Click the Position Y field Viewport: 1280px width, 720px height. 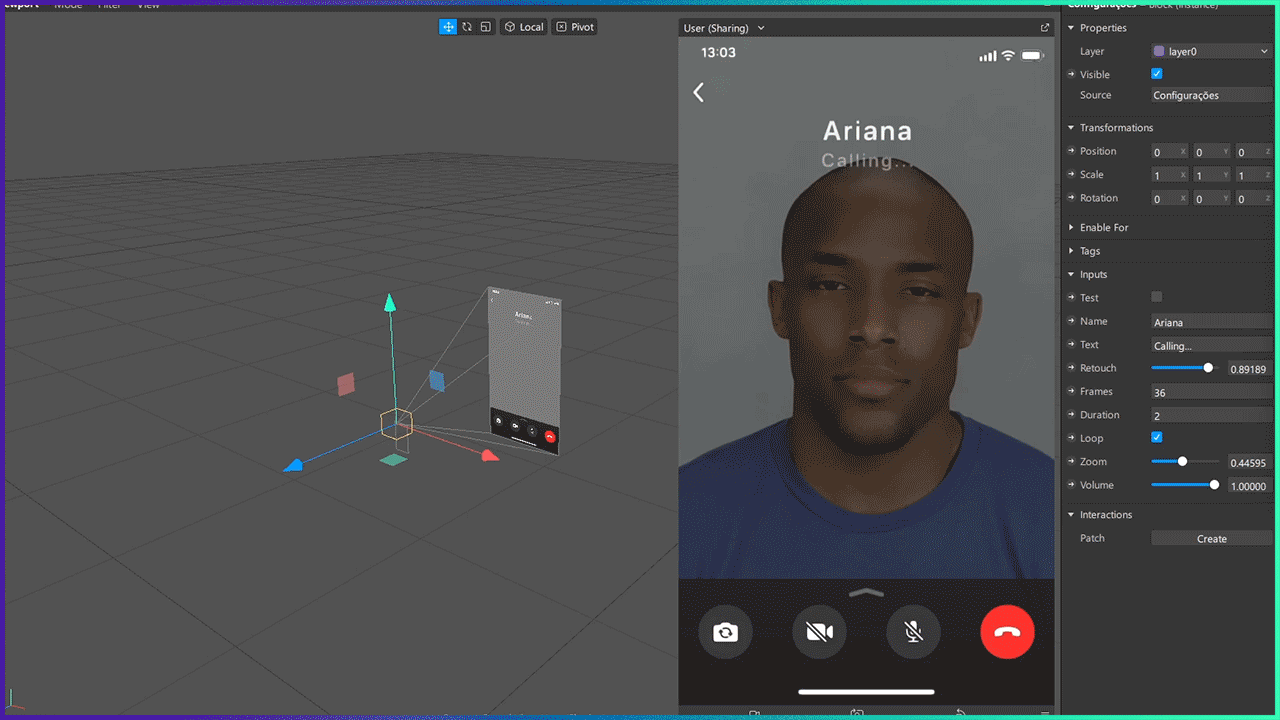pyautogui.click(x=1211, y=152)
